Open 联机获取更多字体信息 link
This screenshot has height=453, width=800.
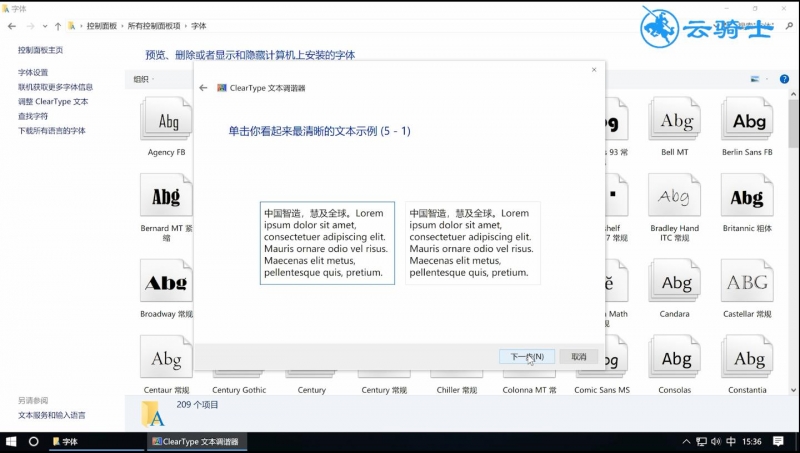point(55,87)
